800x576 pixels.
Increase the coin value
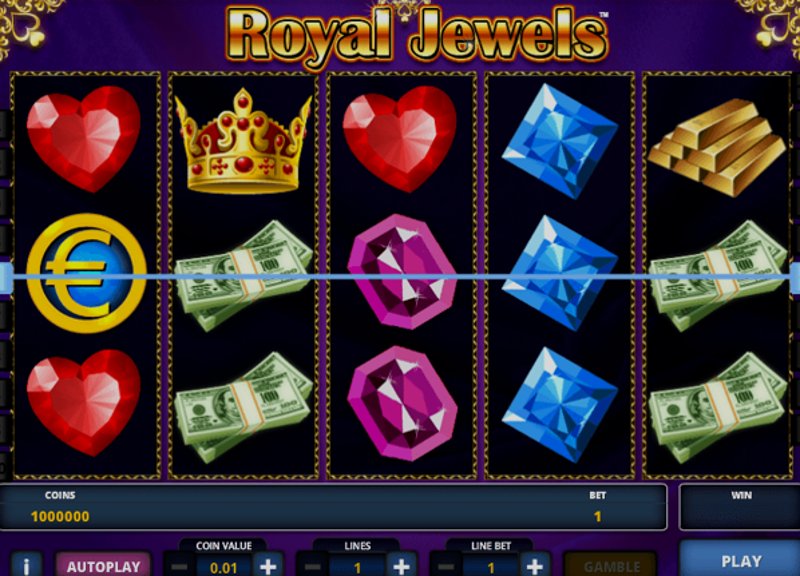coord(268,566)
